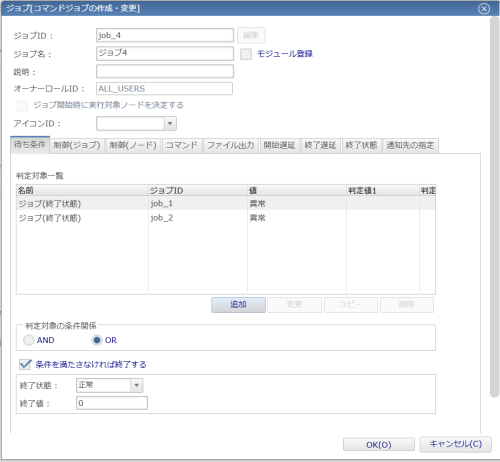This screenshot has width=500, height=462.
Task: Click the dialog vertical scrollbar
Action: tap(494, 207)
